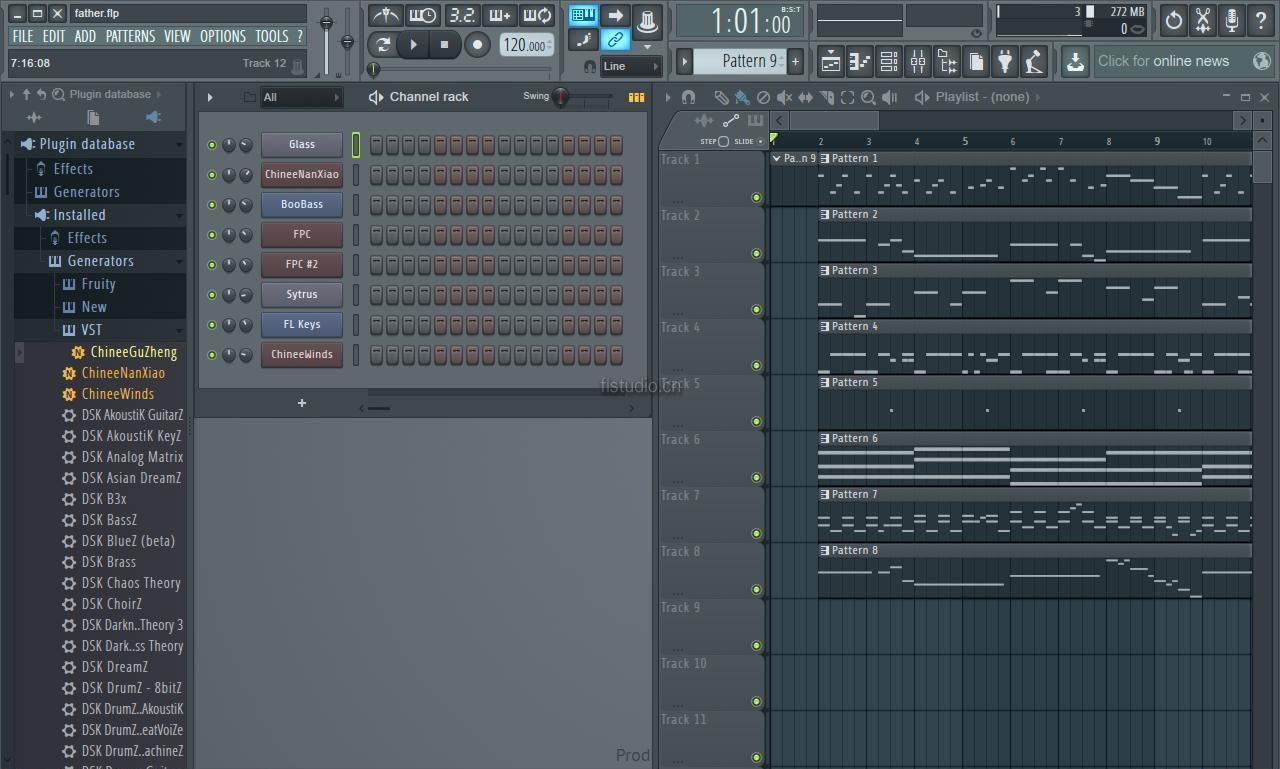This screenshot has width=1280, height=769.
Task: Click the audio editor scissors icon
Action: 1203,19
